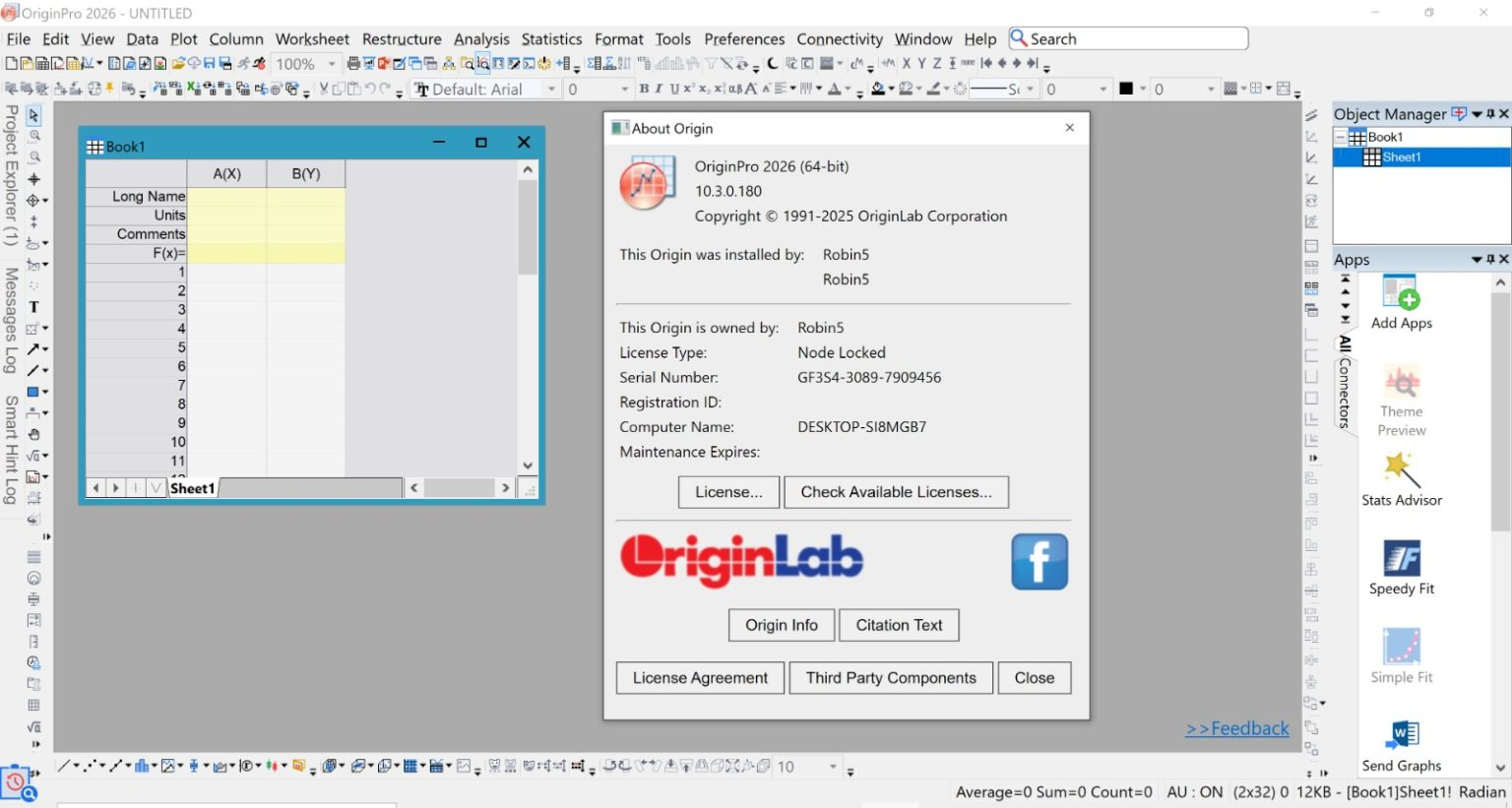Image resolution: width=1512 pixels, height=808 pixels.
Task: Click the Citation Text button
Action: coord(899,625)
